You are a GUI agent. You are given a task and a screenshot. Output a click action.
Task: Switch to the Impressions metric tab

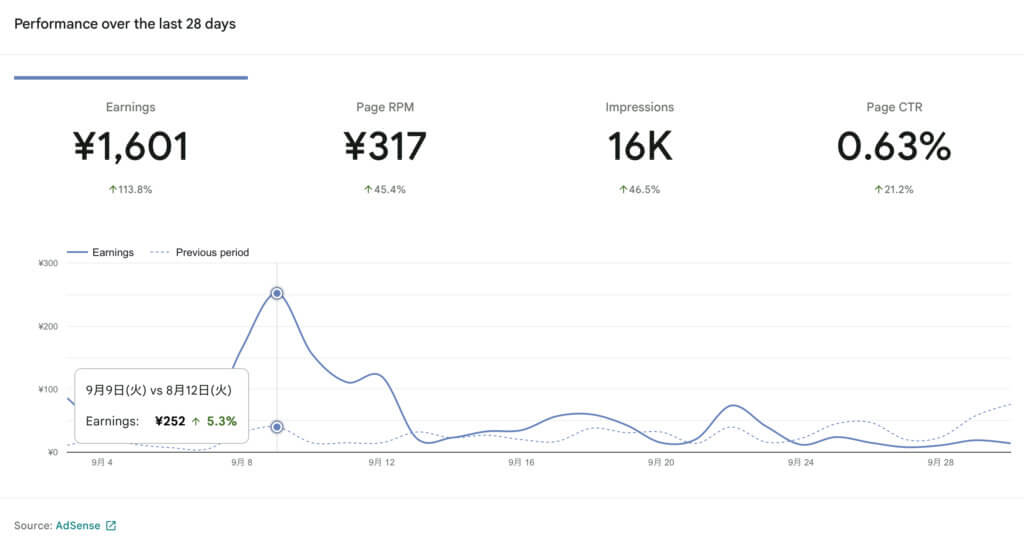point(640,146)
